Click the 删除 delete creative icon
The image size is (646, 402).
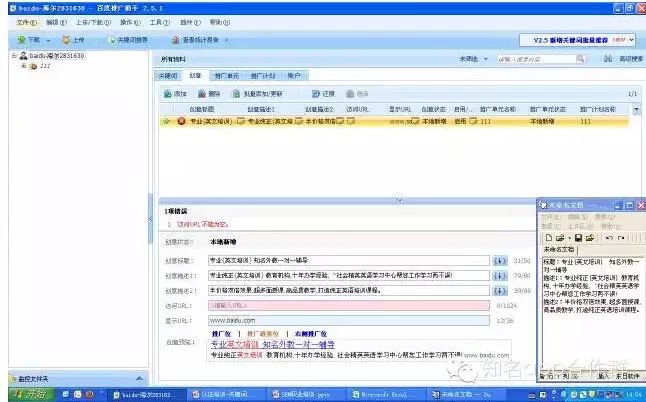point(201,94)
